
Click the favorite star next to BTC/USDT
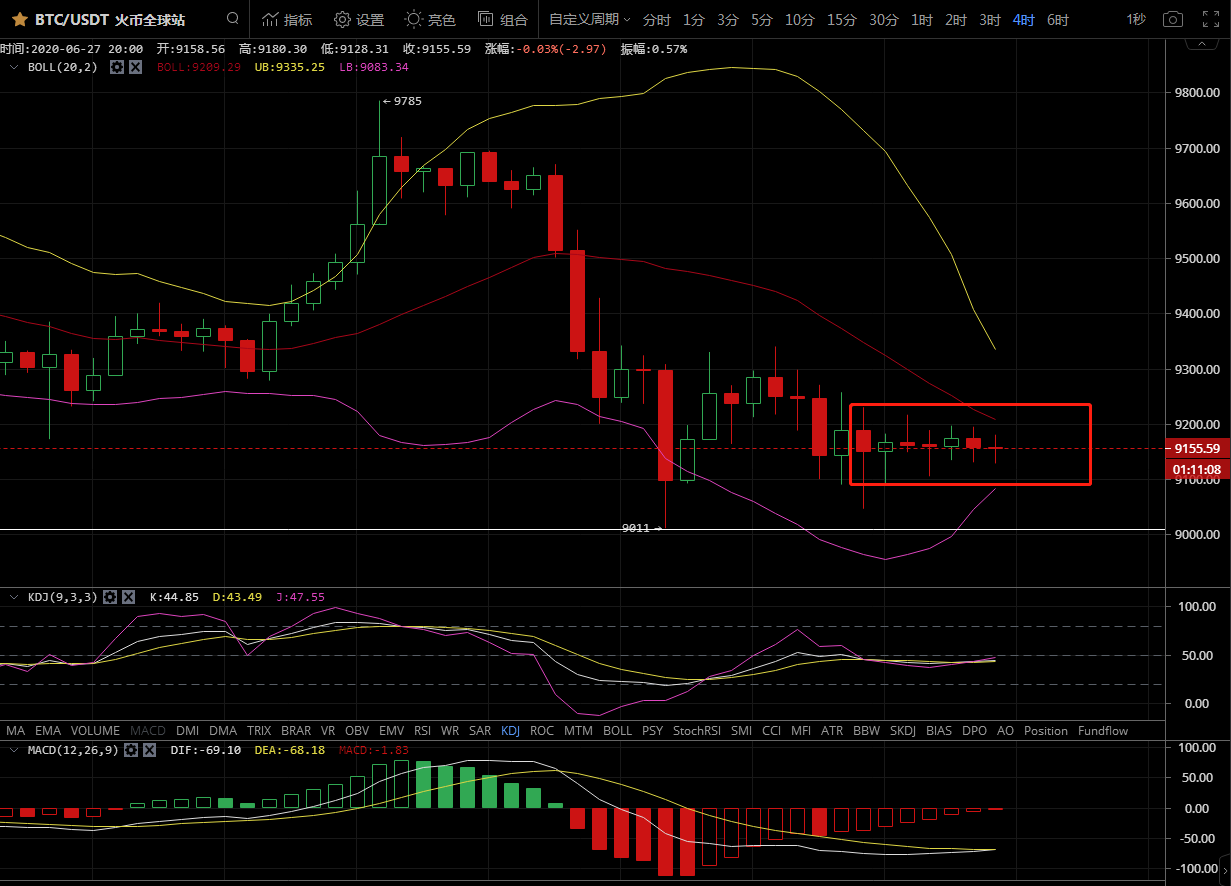coord(19,19)
